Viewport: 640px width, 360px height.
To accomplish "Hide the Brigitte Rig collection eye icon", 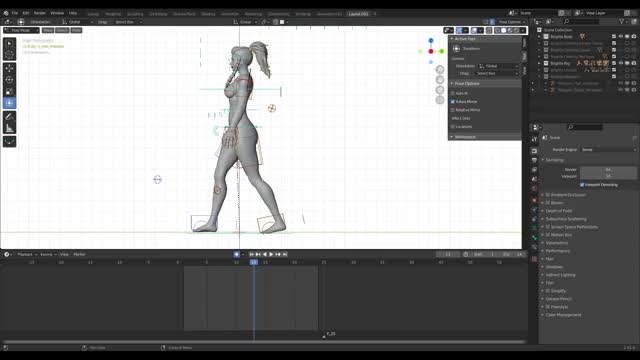I will tap(620, 63).
